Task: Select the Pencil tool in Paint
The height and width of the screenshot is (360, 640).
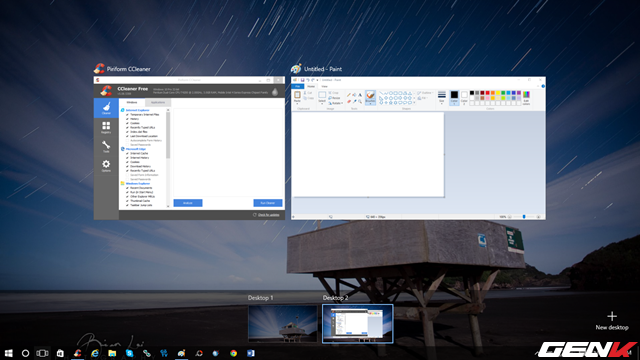Action: click(349, 95)
